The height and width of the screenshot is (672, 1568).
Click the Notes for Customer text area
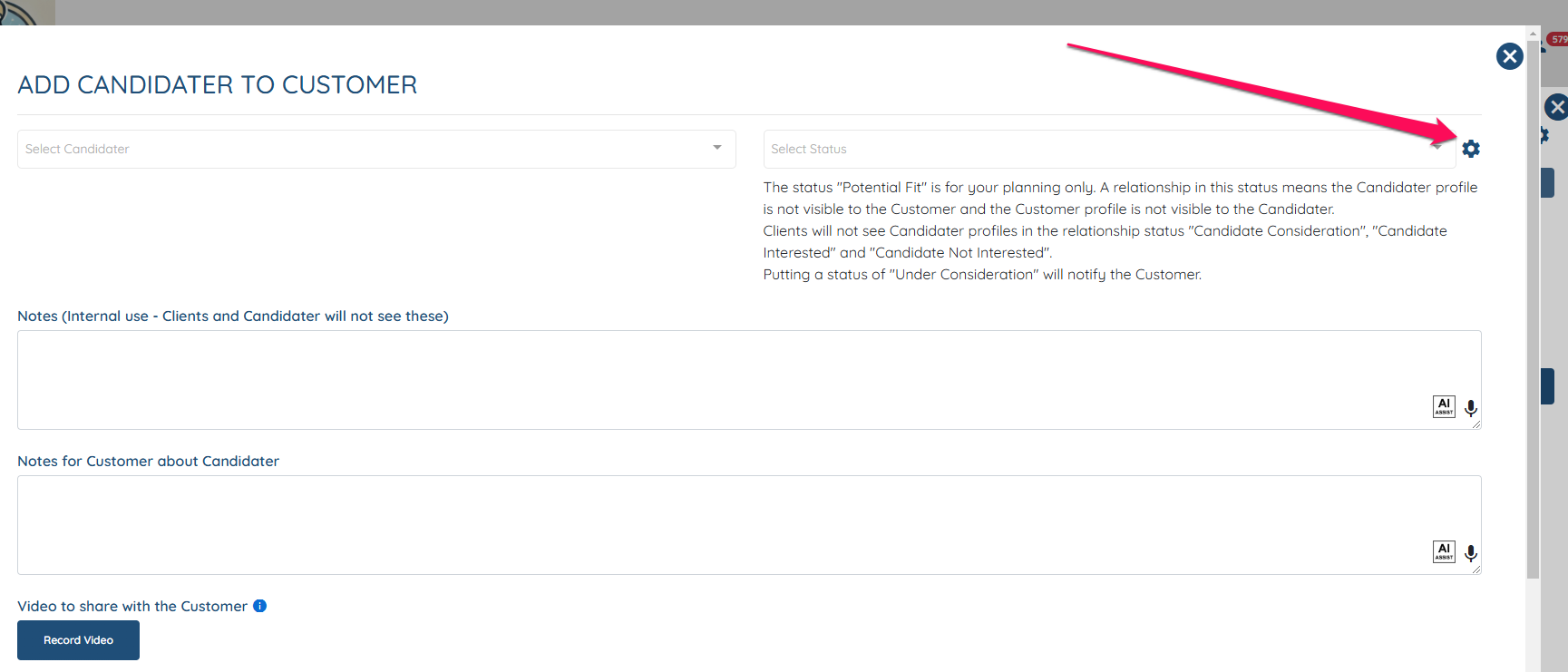(749, 525)
